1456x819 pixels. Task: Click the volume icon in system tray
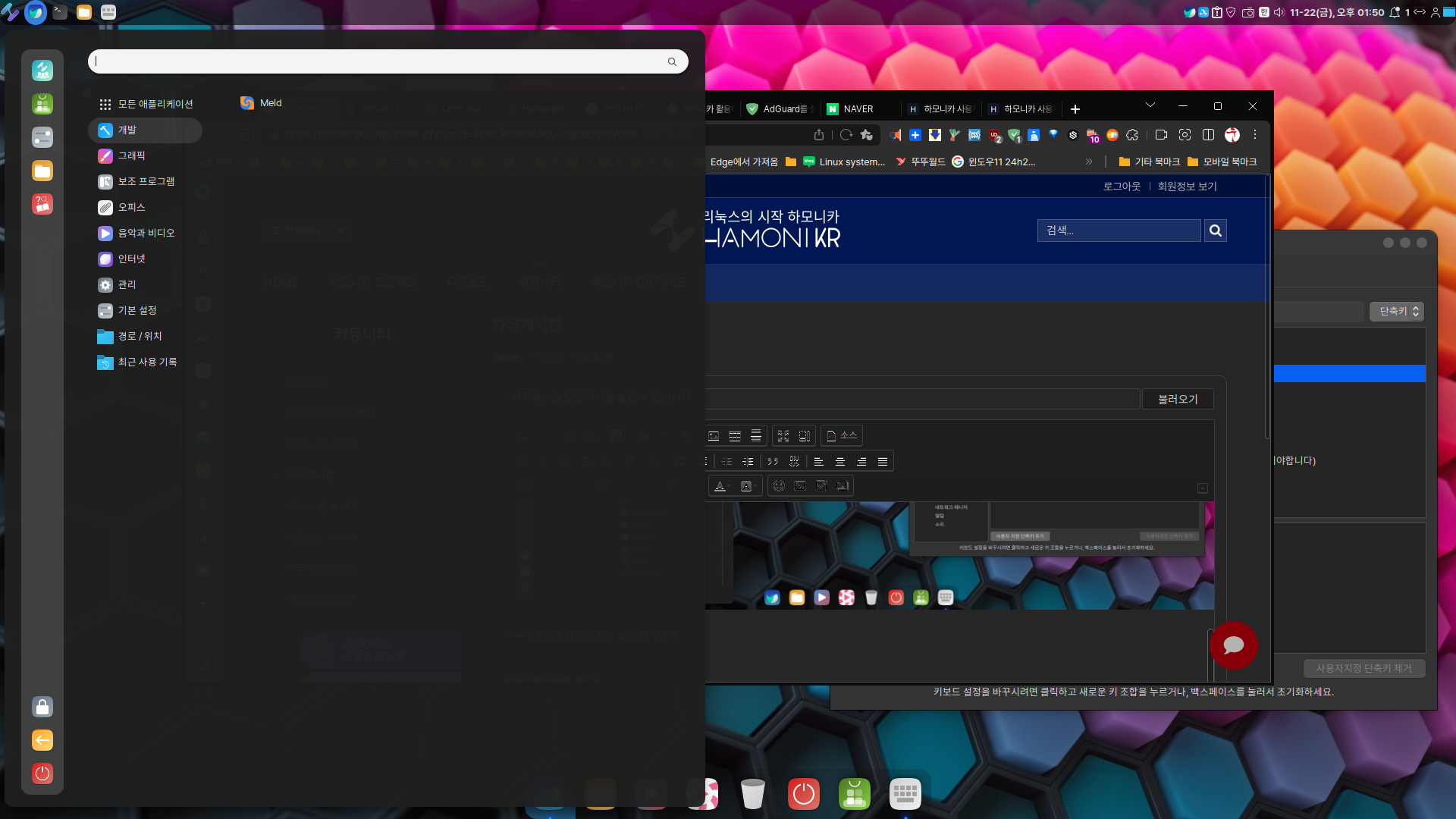click(x=1279, y=12)
